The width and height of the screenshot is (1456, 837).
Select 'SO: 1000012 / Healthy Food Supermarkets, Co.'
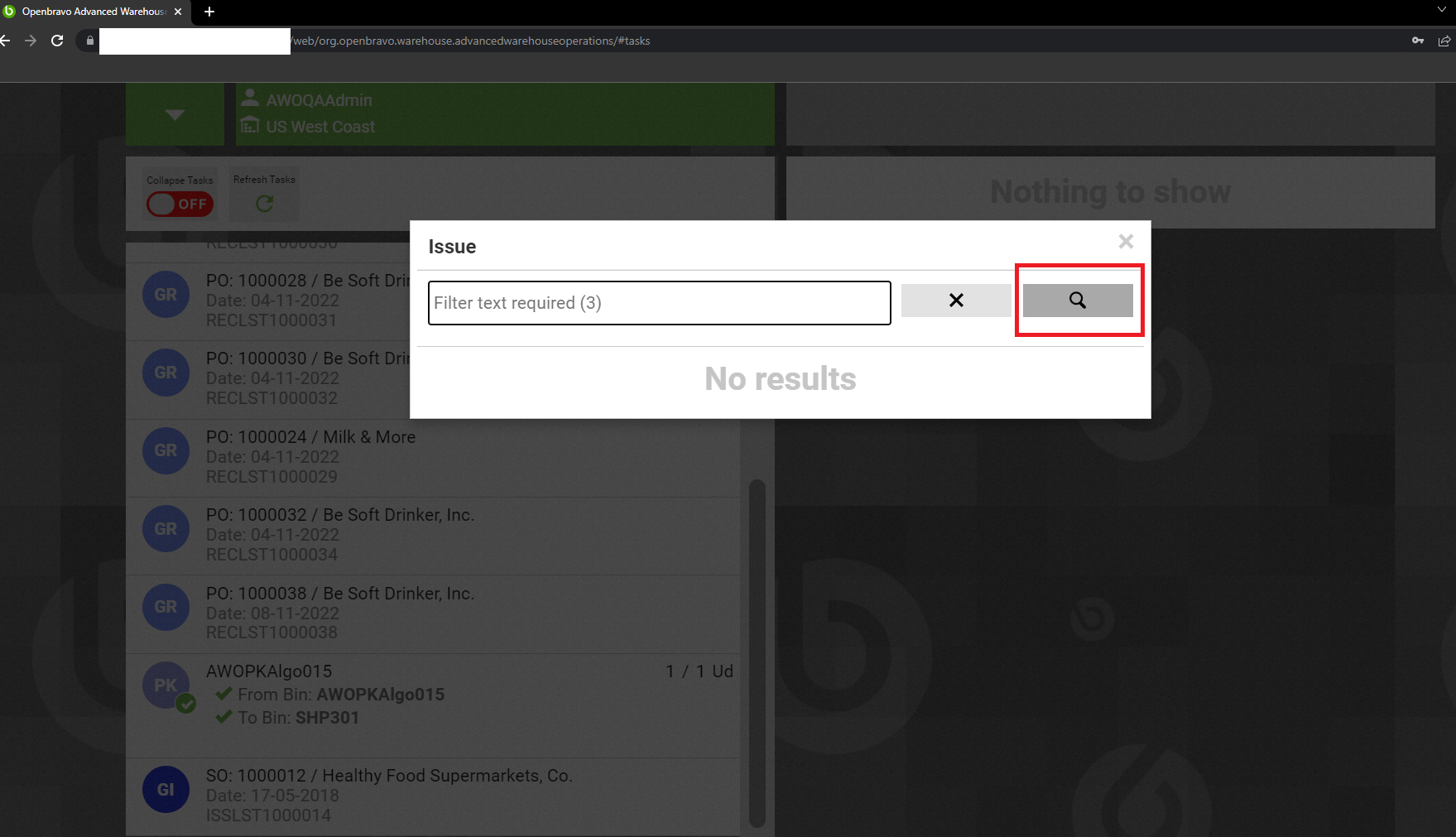tap(389, 776)
